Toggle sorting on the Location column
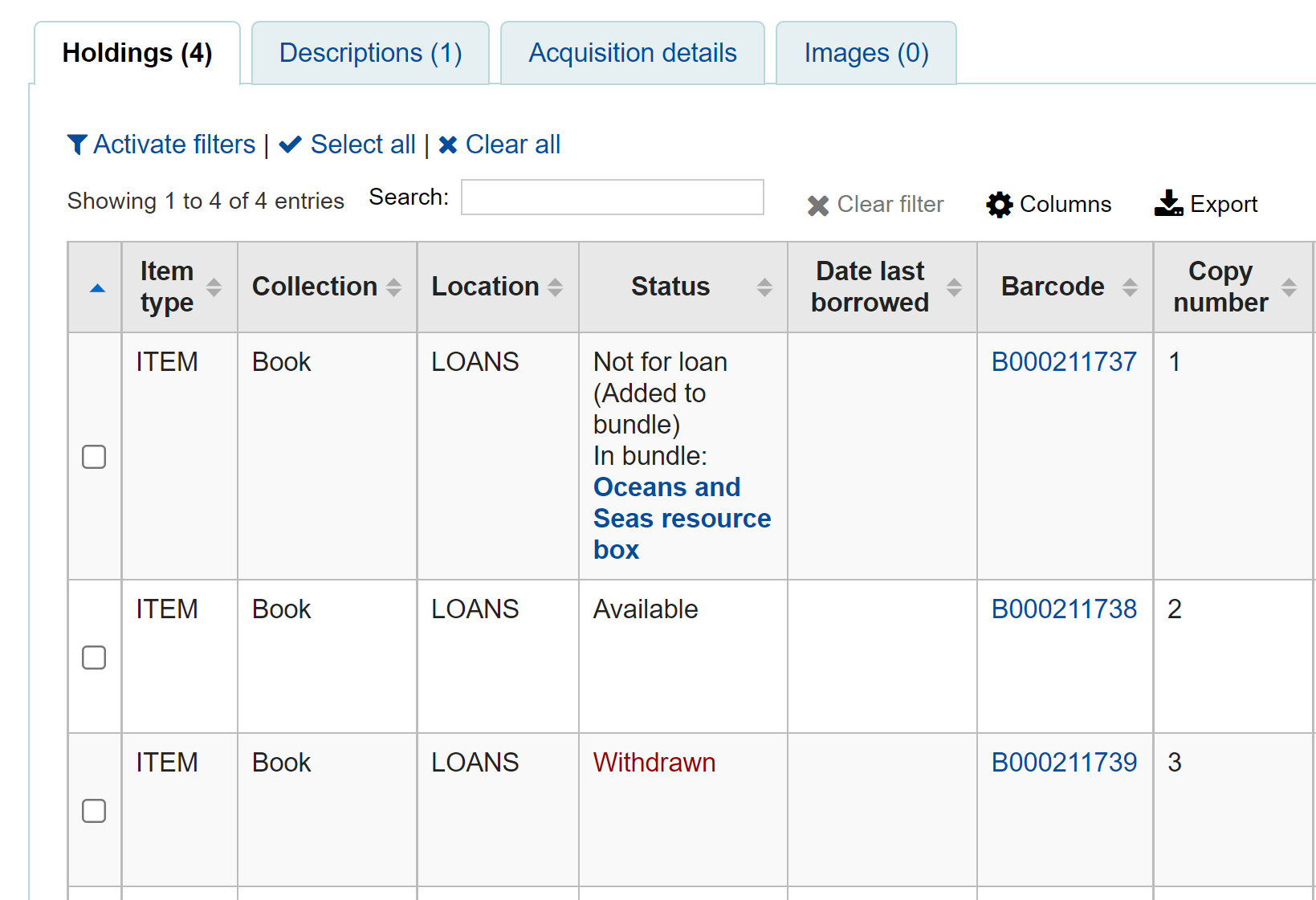This screenshot has height=900, width=1316. pos(556,287)
